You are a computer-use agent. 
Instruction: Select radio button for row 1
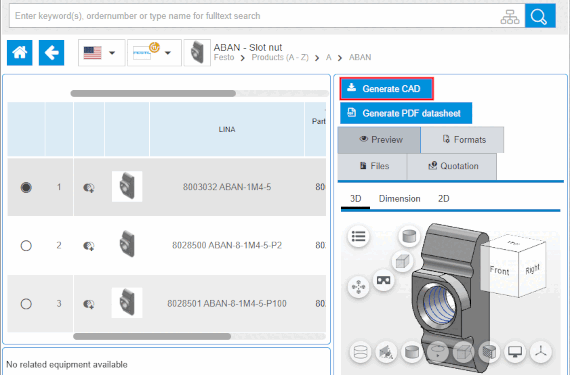pyautogui.click(x=26, y=188)
